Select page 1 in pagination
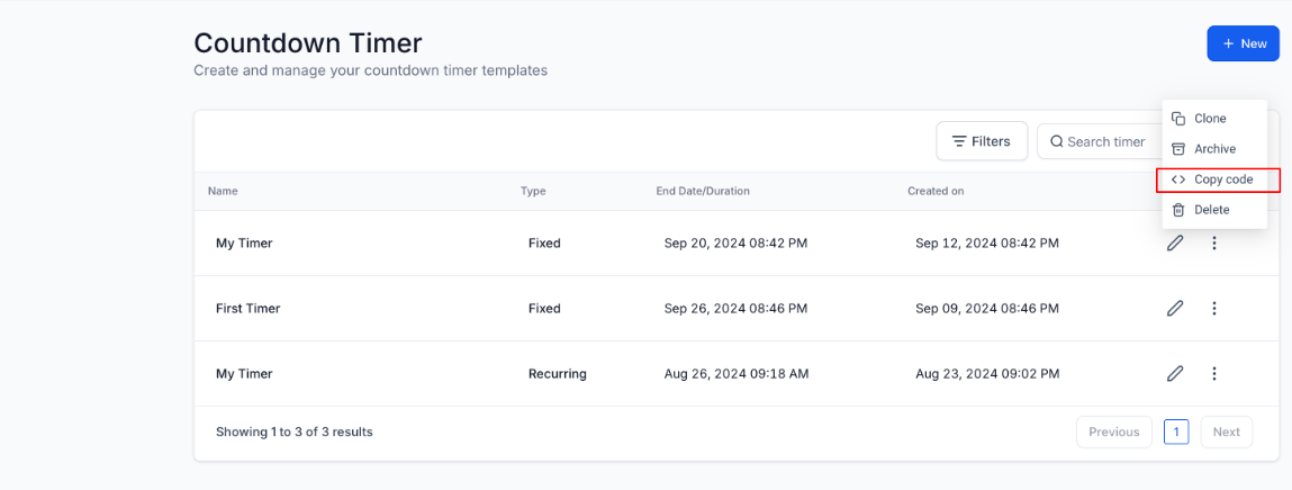The height and width of the screenshot is (490, 1292). click(1176, 432)
